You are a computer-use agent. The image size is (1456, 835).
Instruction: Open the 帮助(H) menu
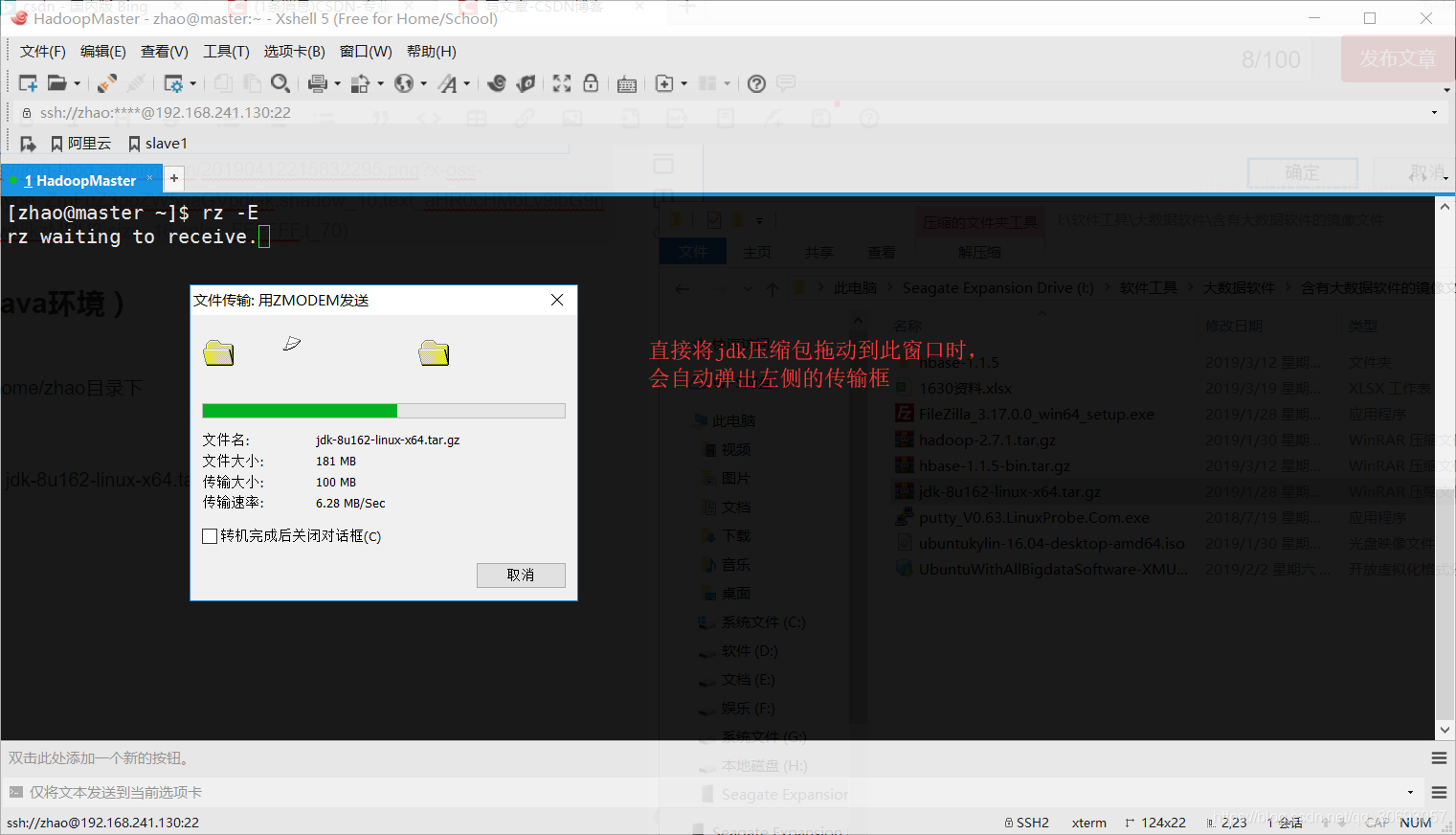[x=432, y=52]
